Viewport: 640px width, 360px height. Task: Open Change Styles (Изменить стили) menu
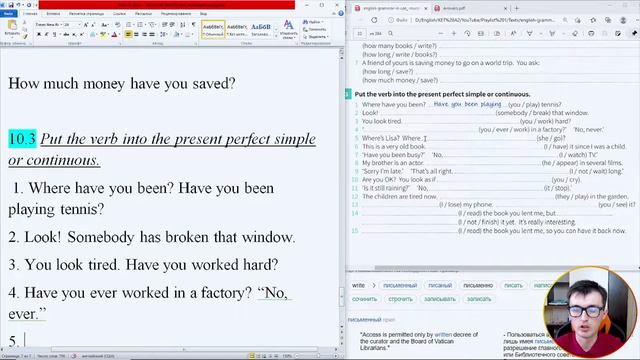pos(288,29)
